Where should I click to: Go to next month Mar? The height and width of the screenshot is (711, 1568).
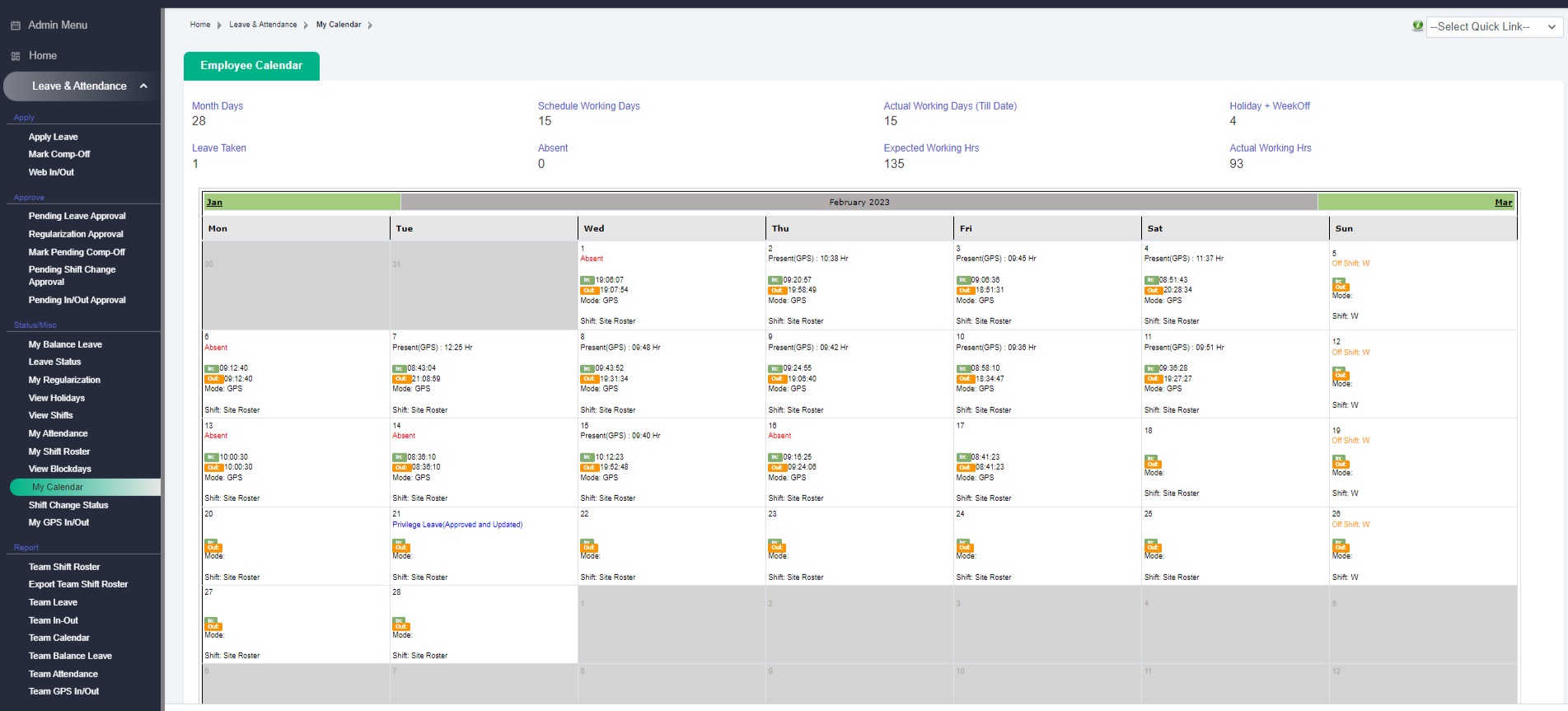[1503, 203]
